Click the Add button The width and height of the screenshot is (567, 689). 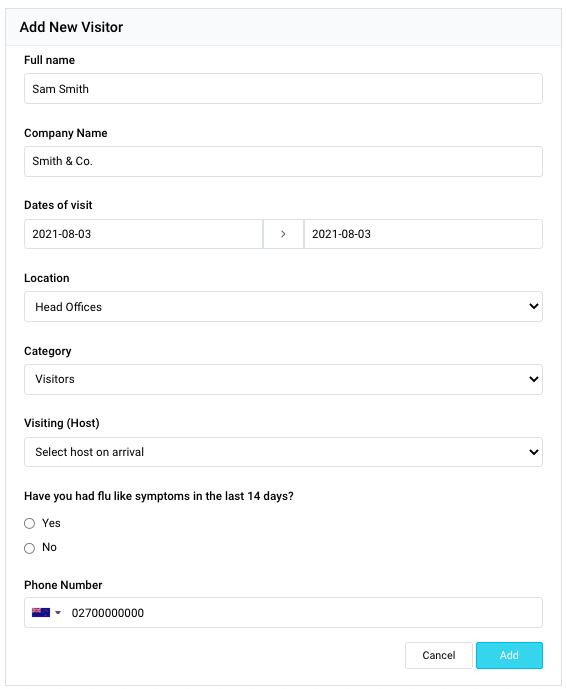click(509, 655)
